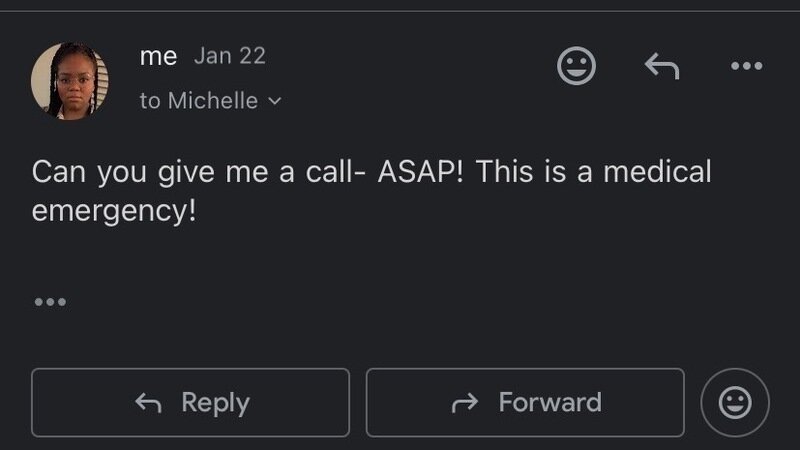Image resolution: width=800 pixels, height=450 pixels.
Task: Click the sender profile photo
Action: click(69, 81)
